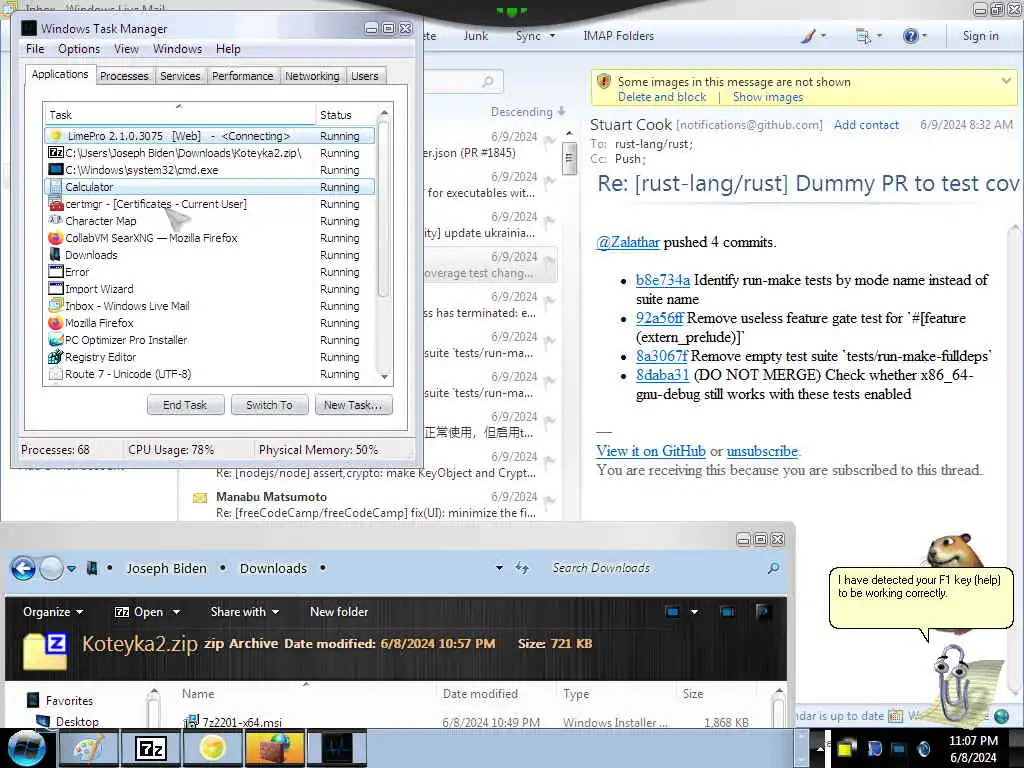Image resolution: width=1024 pixels, height=768 pixels.
Task: Click the 7-Zip Koteyka2.zip task icon
Action: [56, 153]
